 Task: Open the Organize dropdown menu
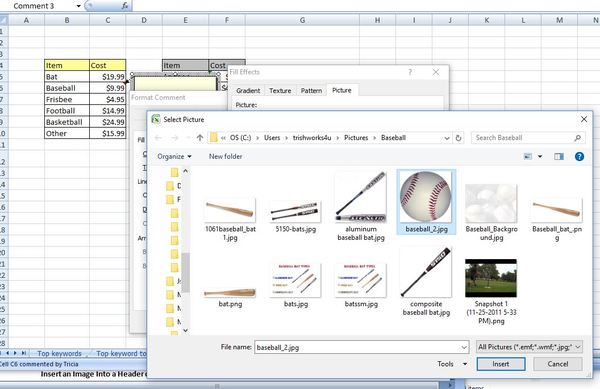[x=174, y=156]
